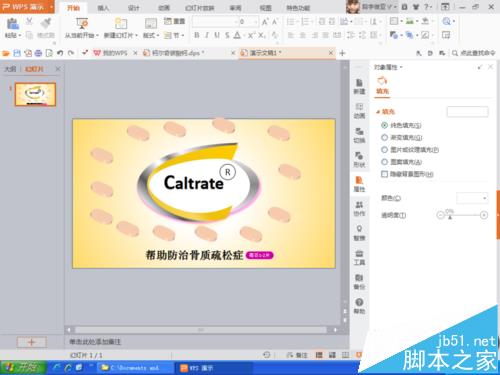Screen dimensions: 500x375
Task: Open the Object Properties (对象属性) panel title dropdown
Action: click(x=401, y=67)
